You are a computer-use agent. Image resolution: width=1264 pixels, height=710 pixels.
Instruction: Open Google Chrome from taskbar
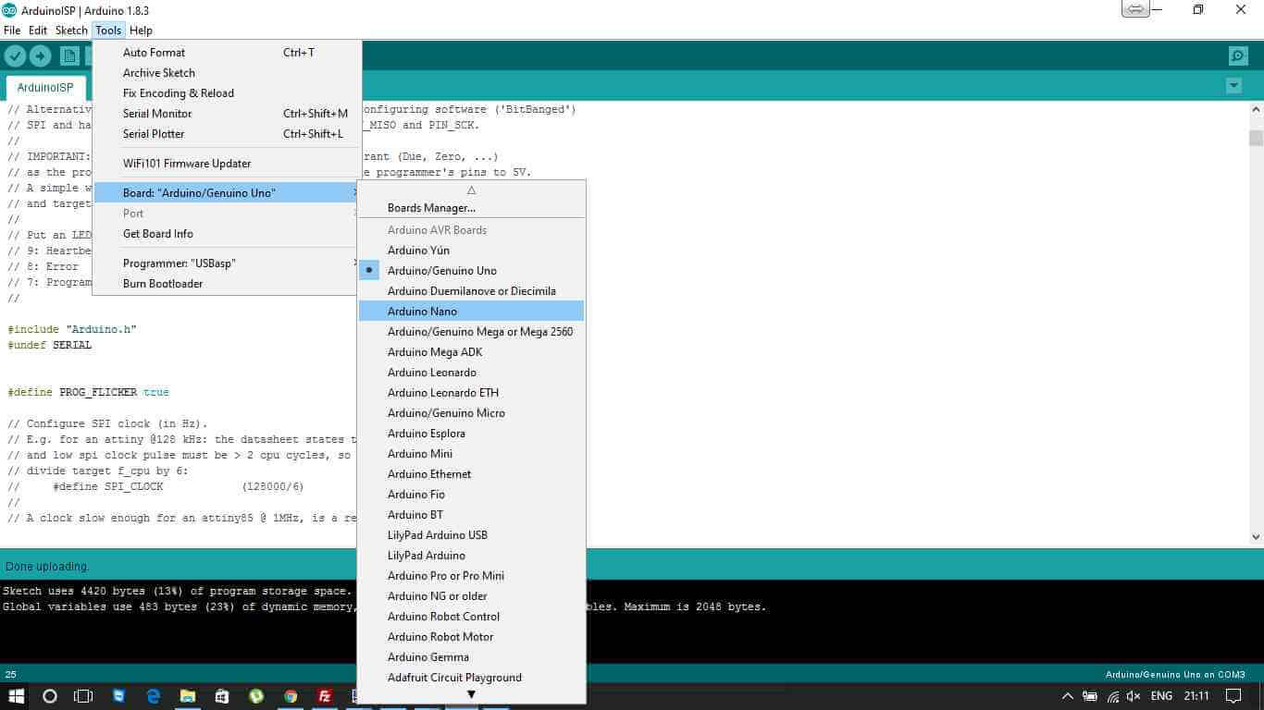(x=290, y=696)
